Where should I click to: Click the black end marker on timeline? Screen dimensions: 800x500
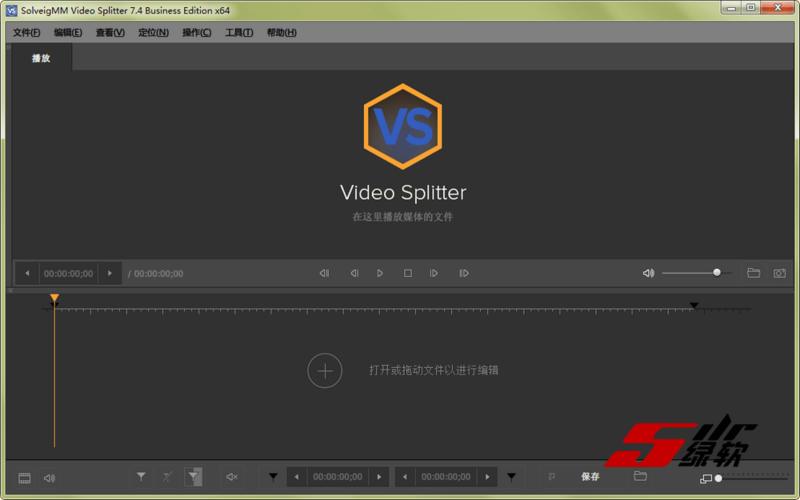pos(694,305)
